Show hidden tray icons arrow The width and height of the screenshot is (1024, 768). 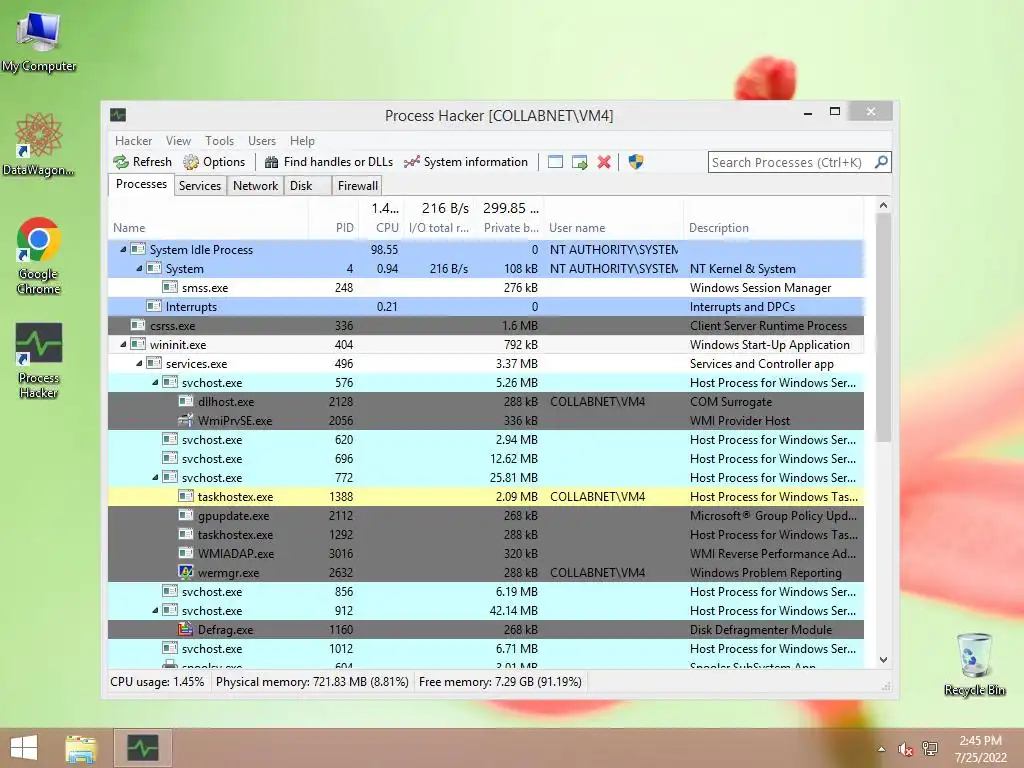[882, 749]
